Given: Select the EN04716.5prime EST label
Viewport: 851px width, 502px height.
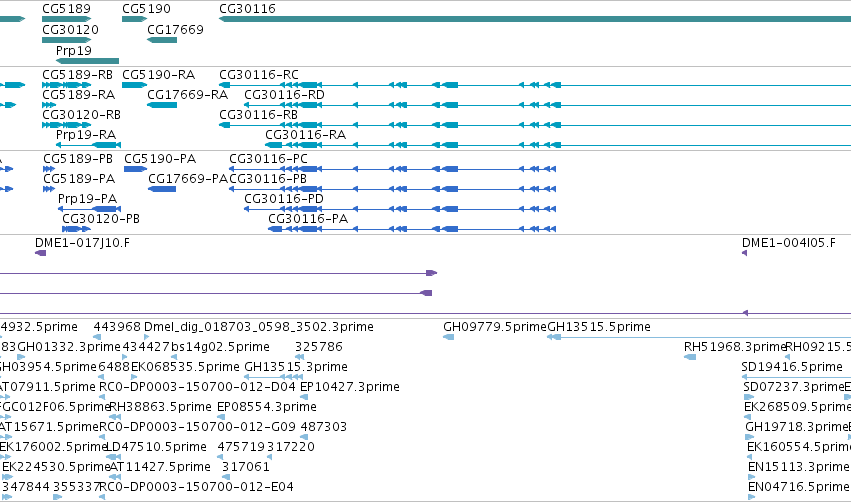Looking at the screenshot, I should coord(799,486).
